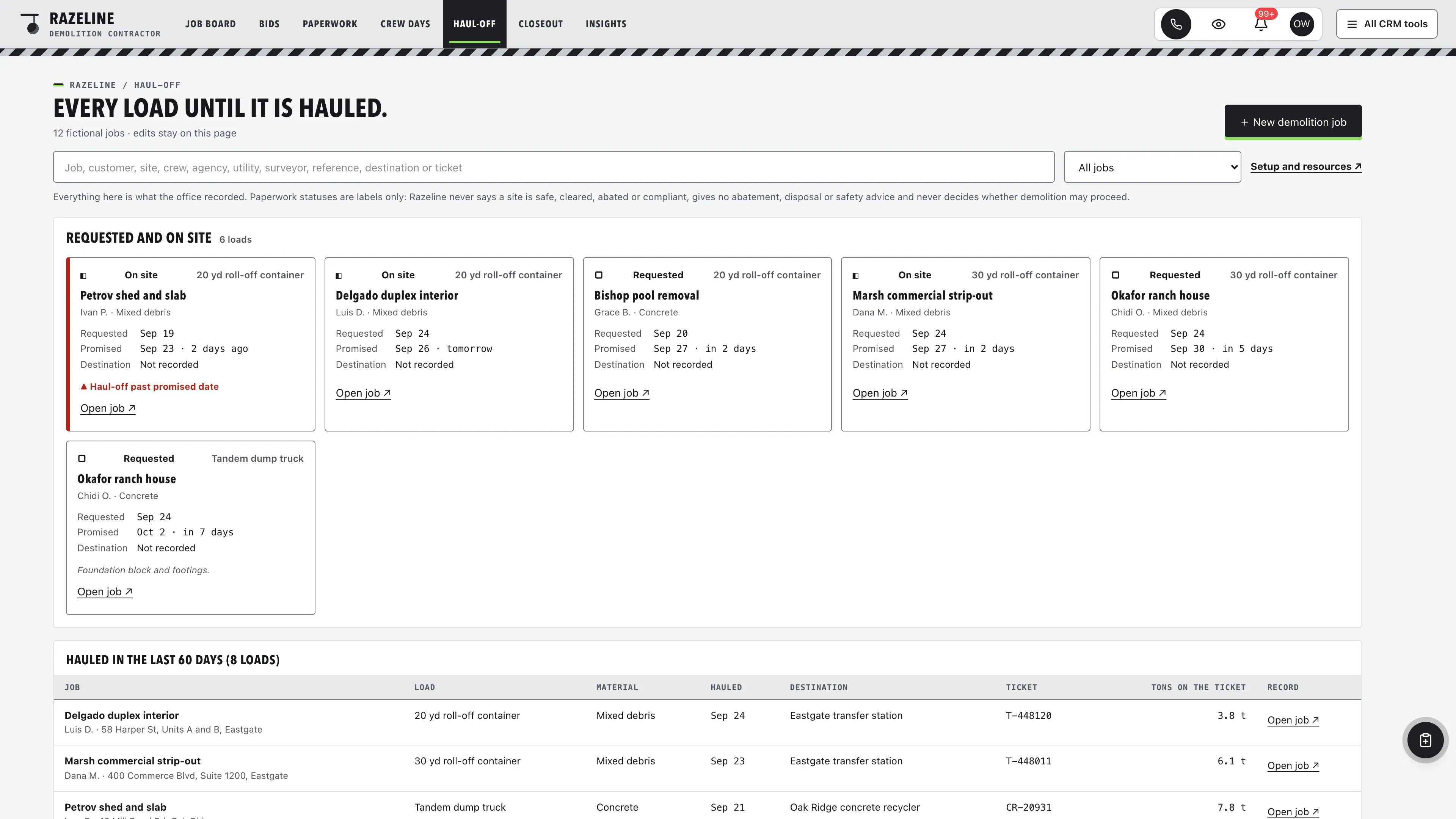1456x819 pixels.
Task: Click Delgado duplex interior card title
Action: pos(397,295)
